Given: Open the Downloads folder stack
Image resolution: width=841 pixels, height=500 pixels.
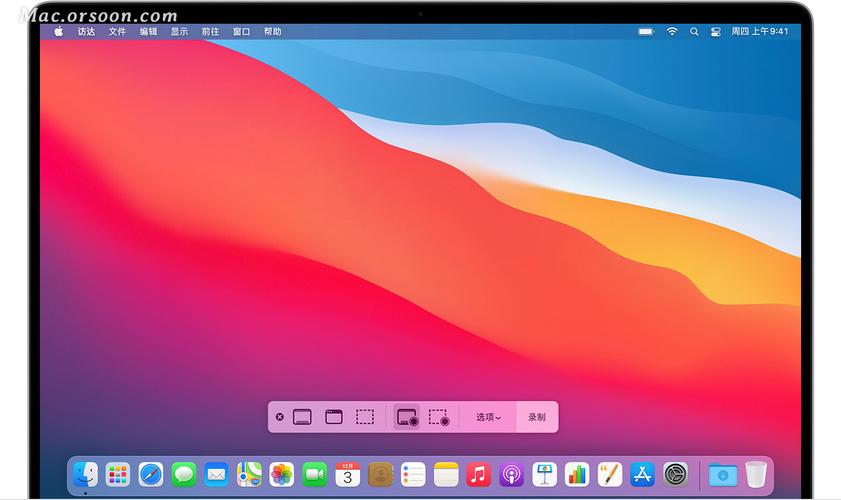Looking at the screenshot, I should click(722, 474).
